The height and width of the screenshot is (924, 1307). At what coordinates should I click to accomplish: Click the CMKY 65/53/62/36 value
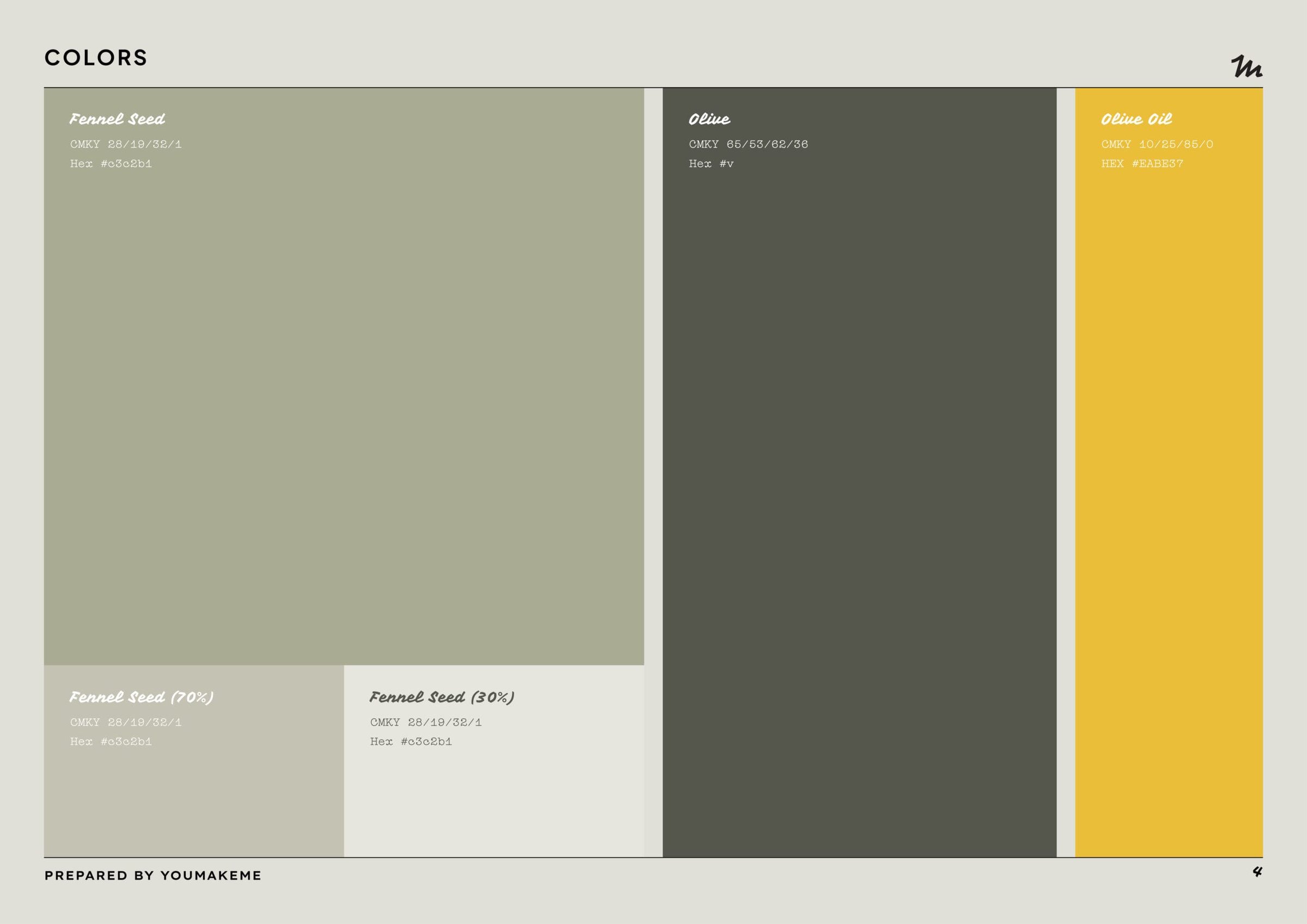pyautogui.click(x=748, y=145)
